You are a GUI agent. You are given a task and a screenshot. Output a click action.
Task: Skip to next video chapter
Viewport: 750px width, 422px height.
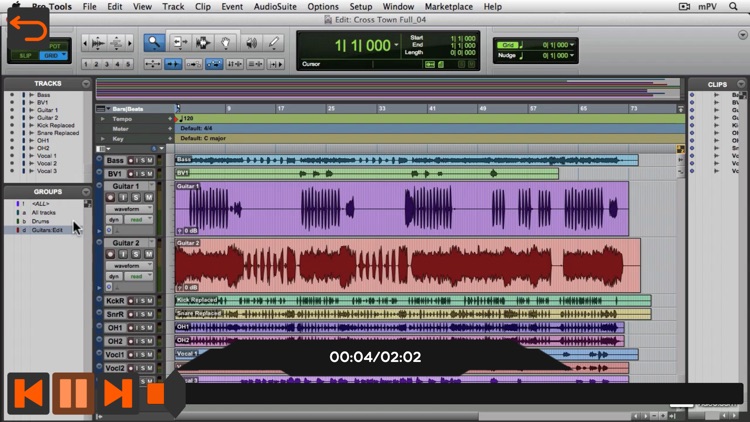point(118,393)
